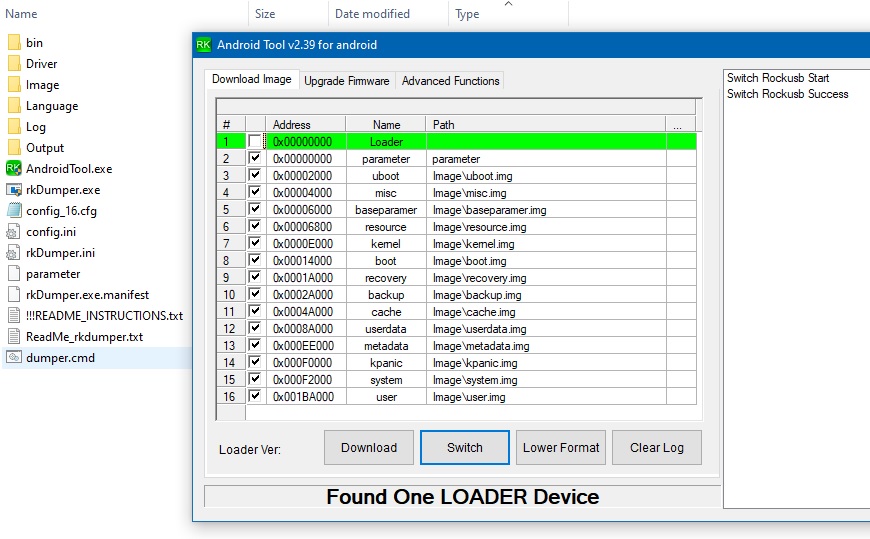Select the Language folder icon
Image resolution: width=870 pixels, height=539 pixels.
click(14, 106)
